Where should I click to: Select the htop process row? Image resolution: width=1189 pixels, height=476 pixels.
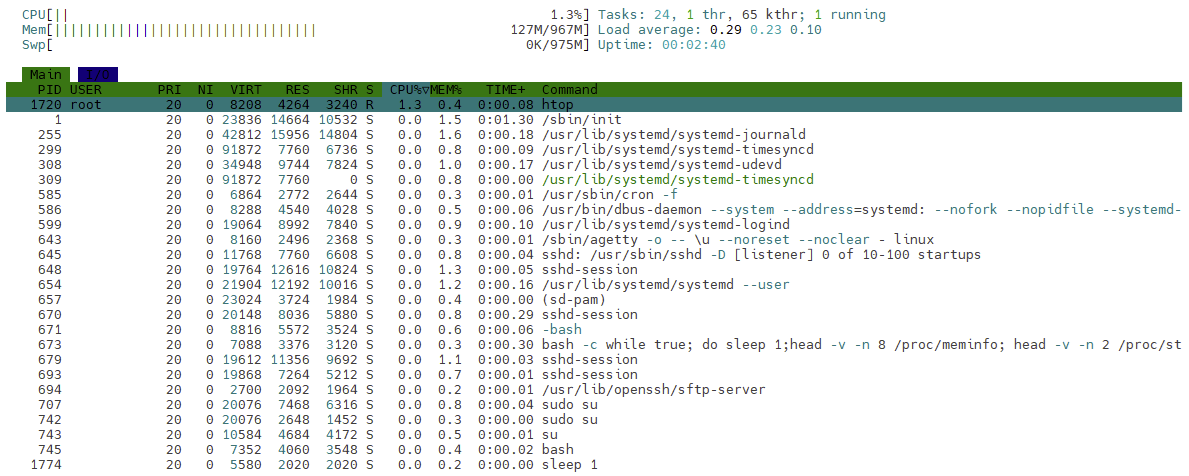594,105
